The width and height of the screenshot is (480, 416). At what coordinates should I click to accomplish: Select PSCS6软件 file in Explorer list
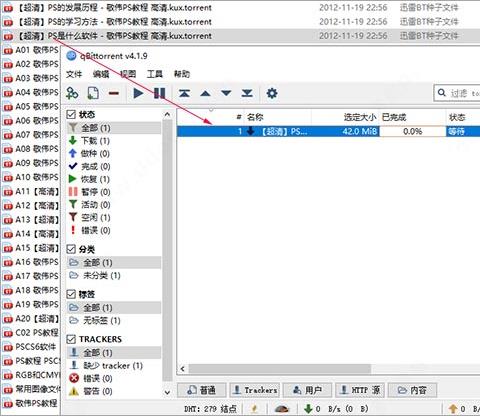click(x=35, y=347)
